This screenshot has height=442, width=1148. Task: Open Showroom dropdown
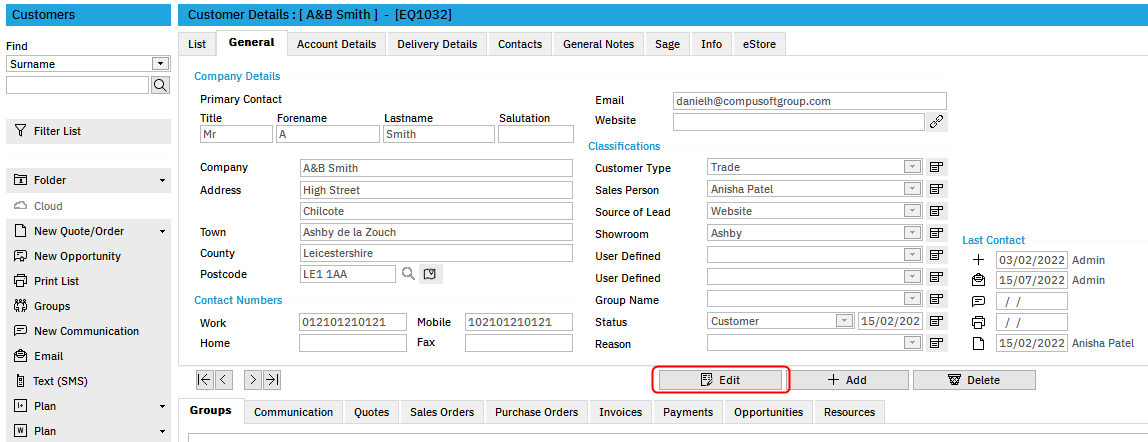coord(912,233)
